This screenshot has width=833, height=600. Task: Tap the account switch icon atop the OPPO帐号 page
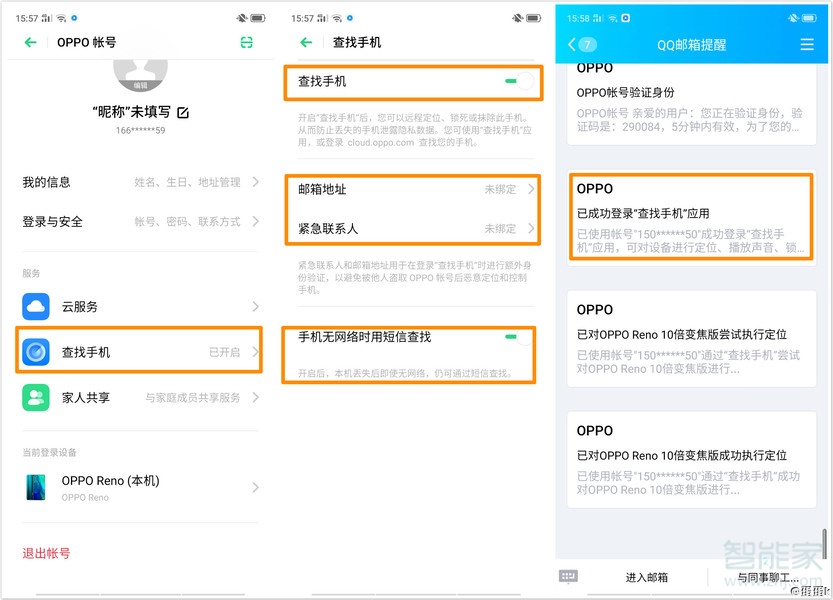(245, 42)
